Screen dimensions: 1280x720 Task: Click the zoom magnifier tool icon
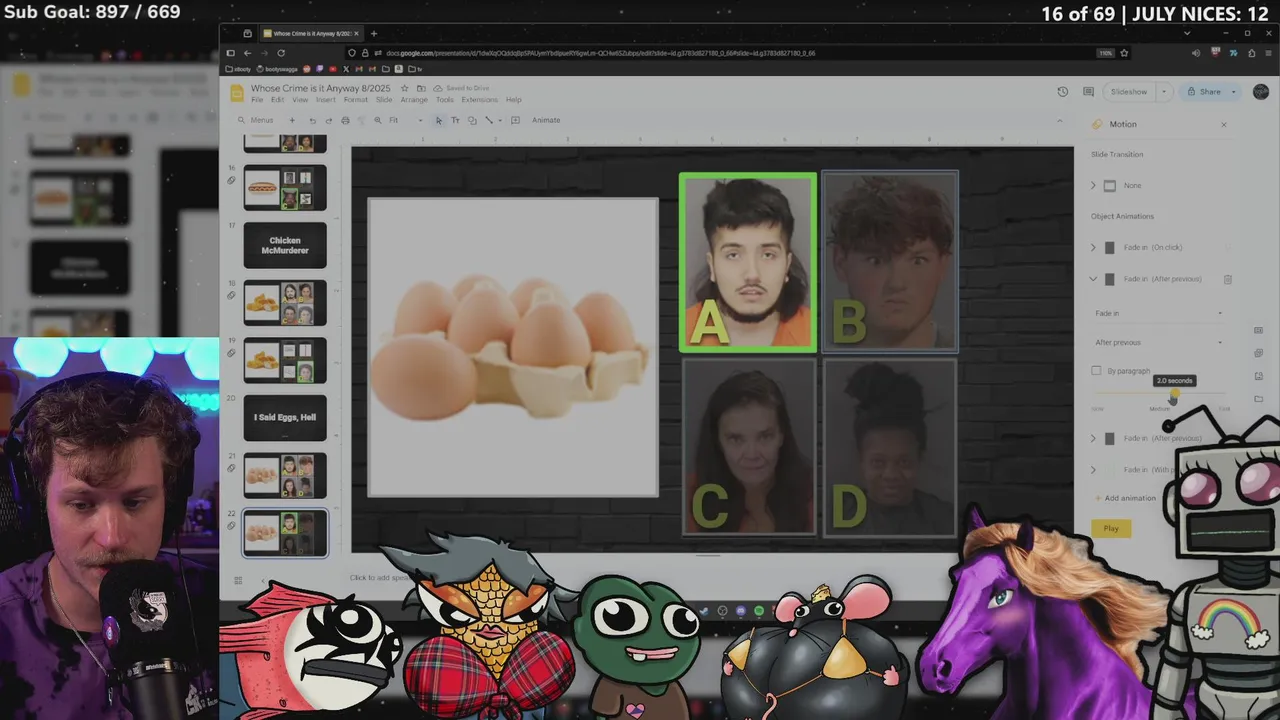pos(377,120)
